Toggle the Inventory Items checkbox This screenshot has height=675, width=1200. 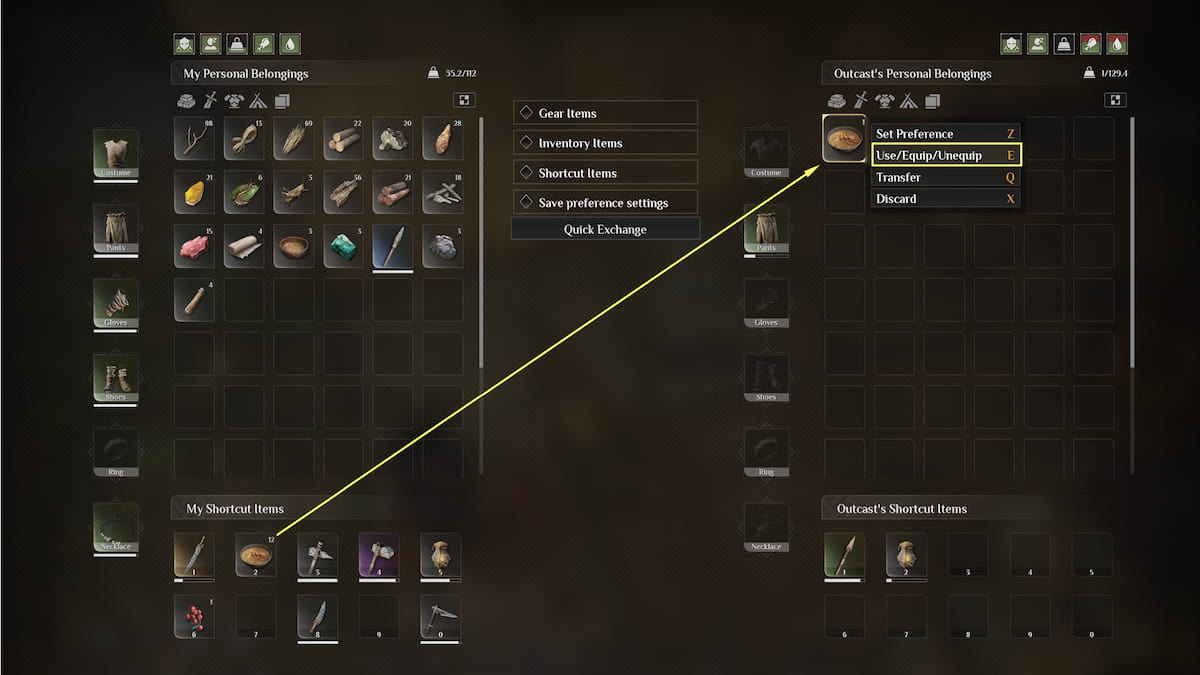tap(526, 143)
